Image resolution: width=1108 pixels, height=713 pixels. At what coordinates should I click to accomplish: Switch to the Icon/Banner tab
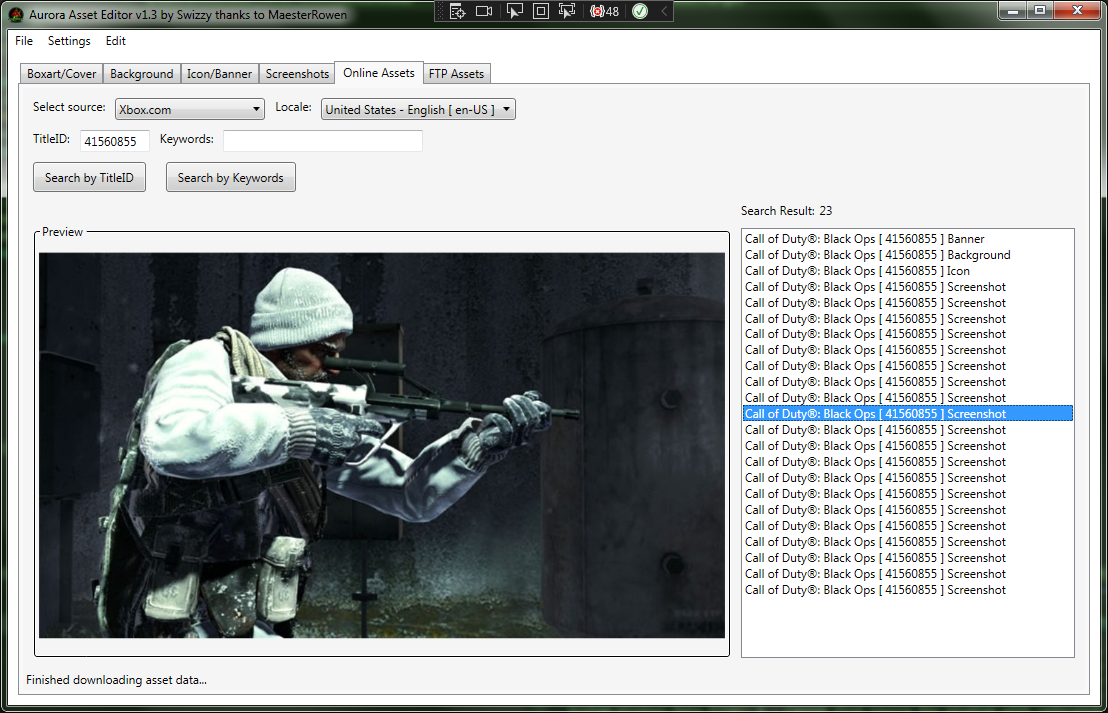[x=219, y=73]
